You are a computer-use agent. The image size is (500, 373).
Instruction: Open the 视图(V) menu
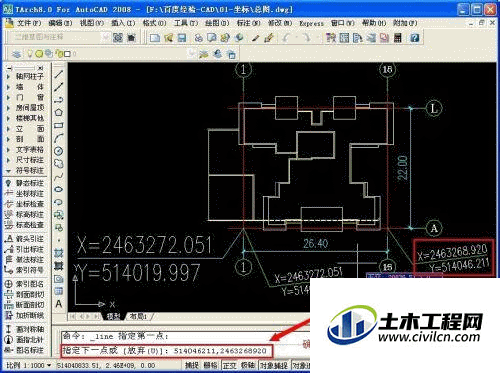click(92, 23)
